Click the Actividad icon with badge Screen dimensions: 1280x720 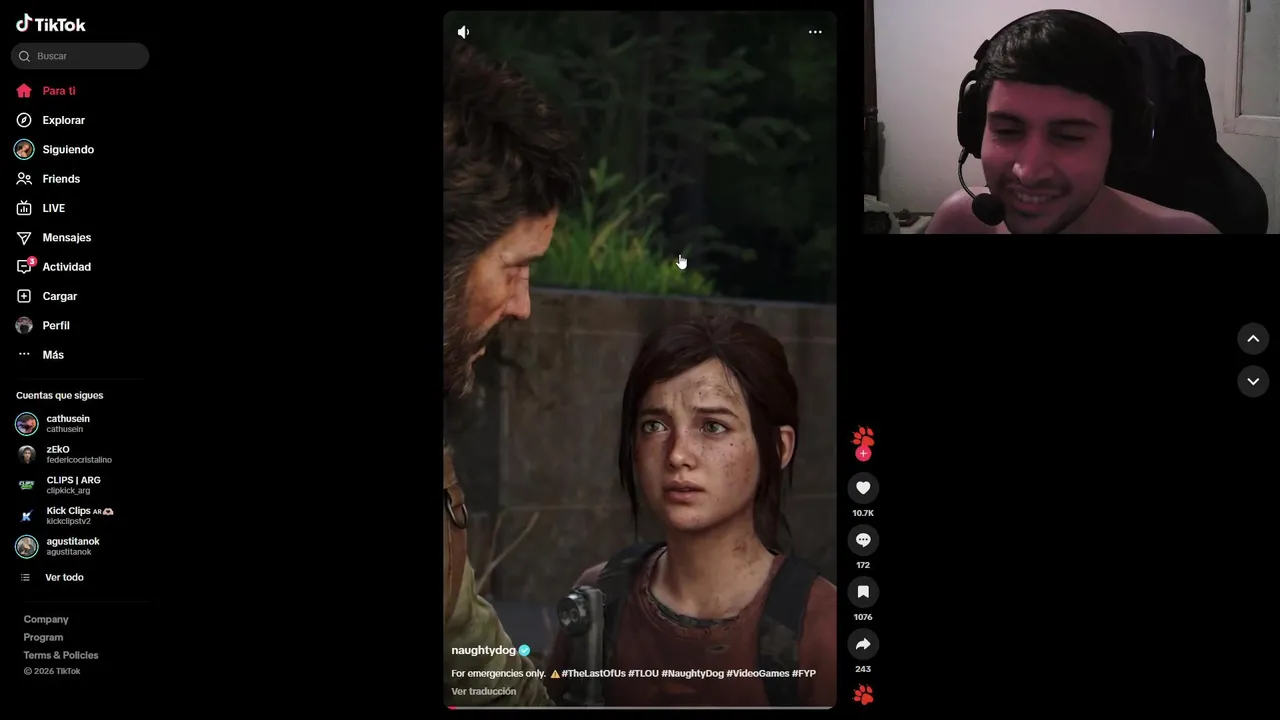(25, 266)
